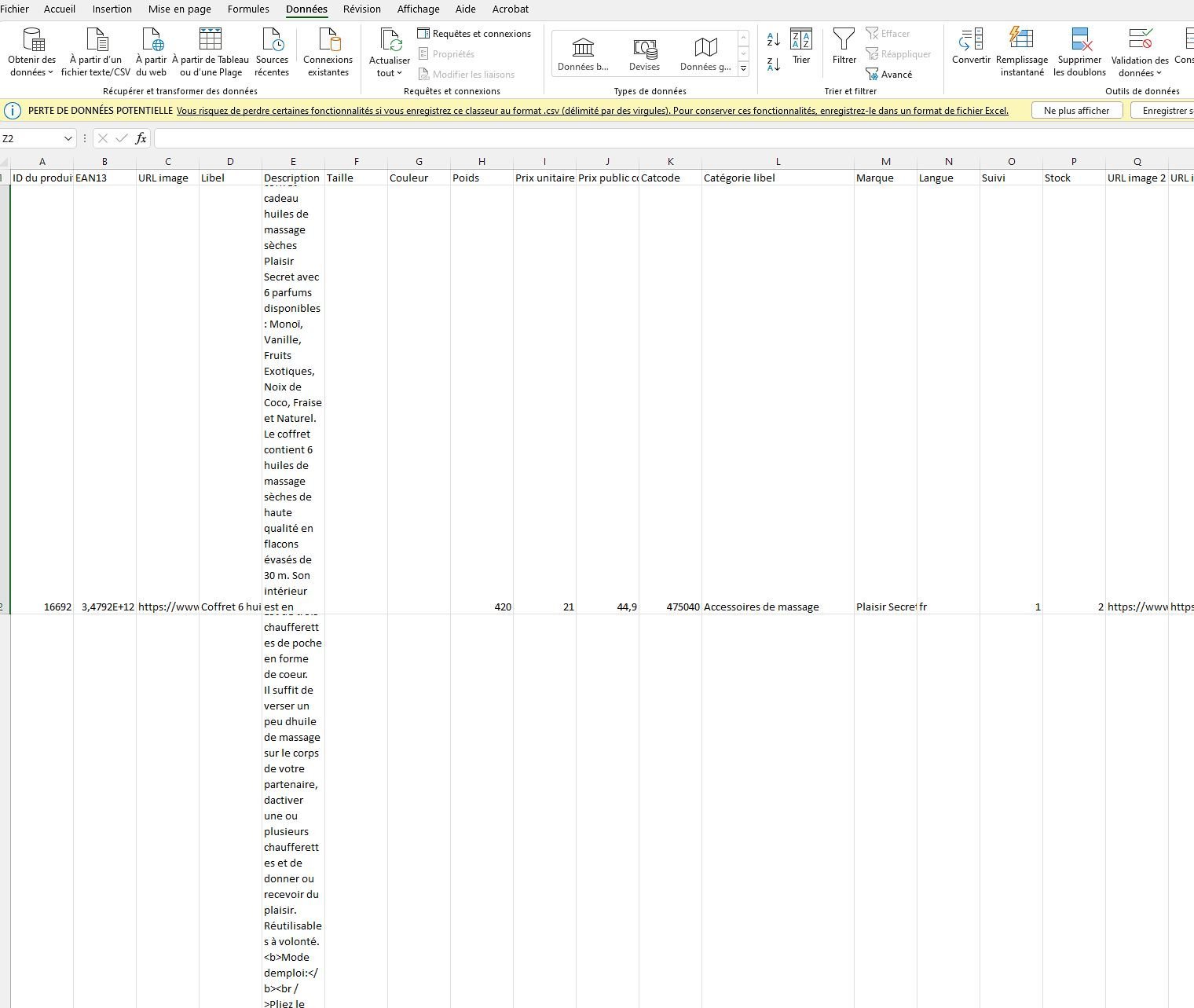Select Données géographiques data type
This screenshot has height=1008, width=1194.
click(x=705, y=54)
